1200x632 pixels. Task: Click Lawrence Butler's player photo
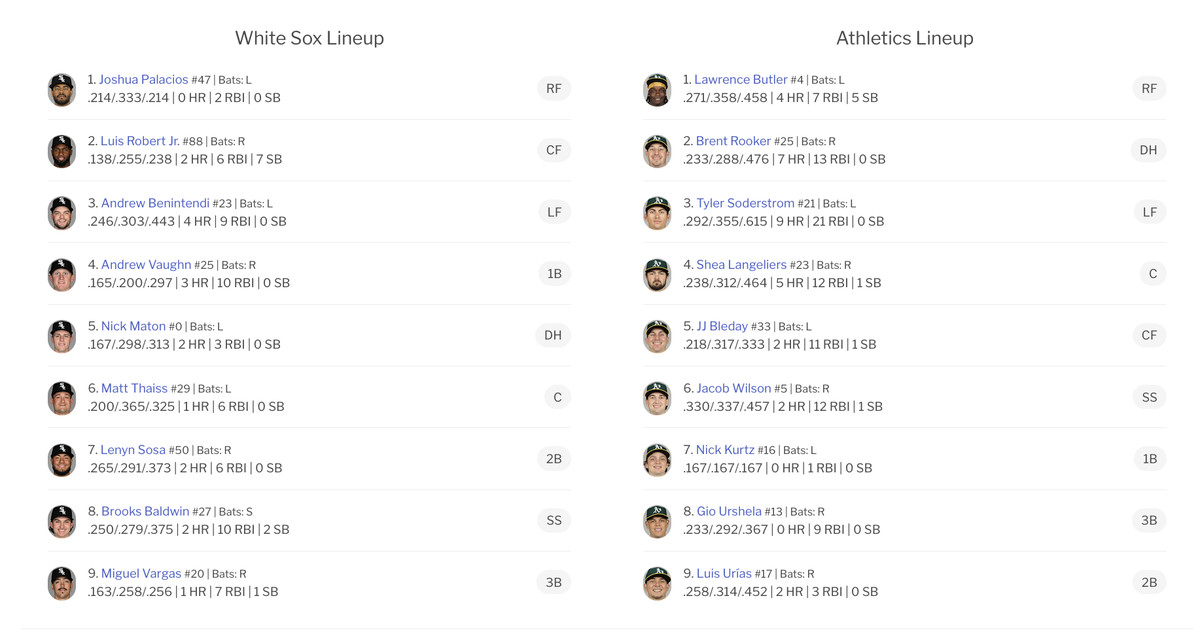coord(657,89)
